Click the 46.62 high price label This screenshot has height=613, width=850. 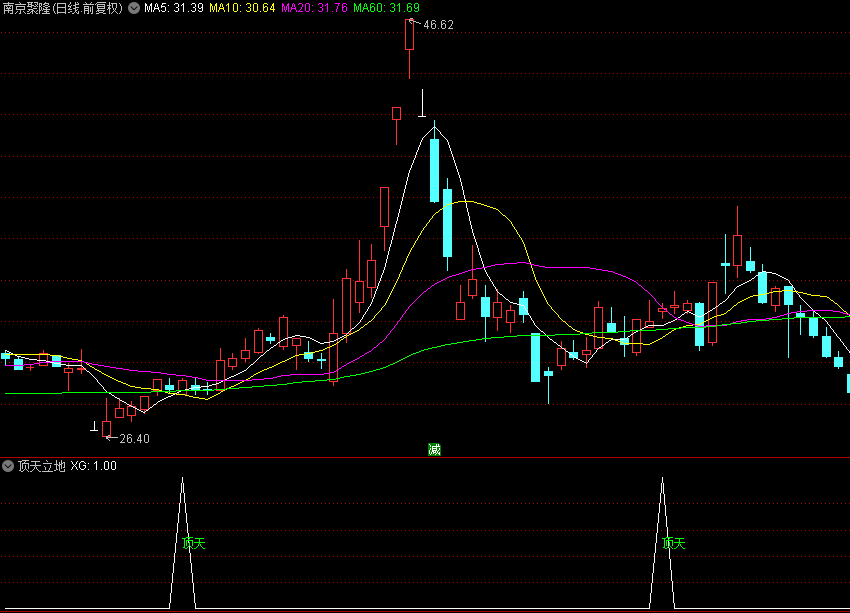[438, 25]
